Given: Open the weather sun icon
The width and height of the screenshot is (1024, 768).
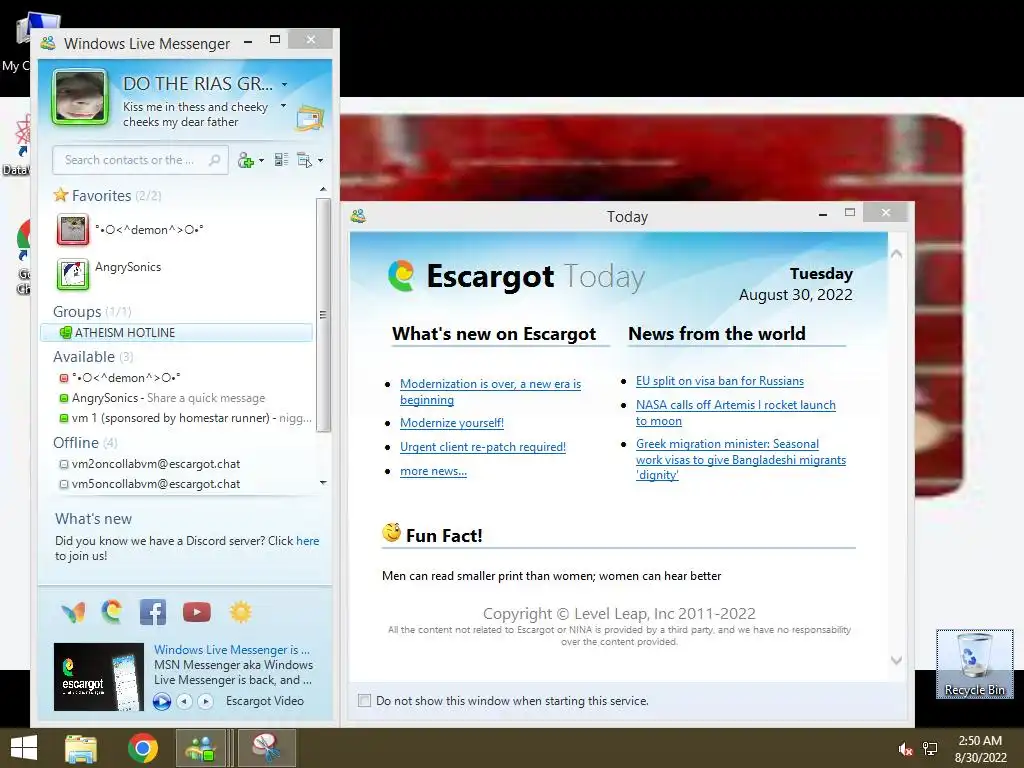Looking at the screenshot, I should coord(240,612).
